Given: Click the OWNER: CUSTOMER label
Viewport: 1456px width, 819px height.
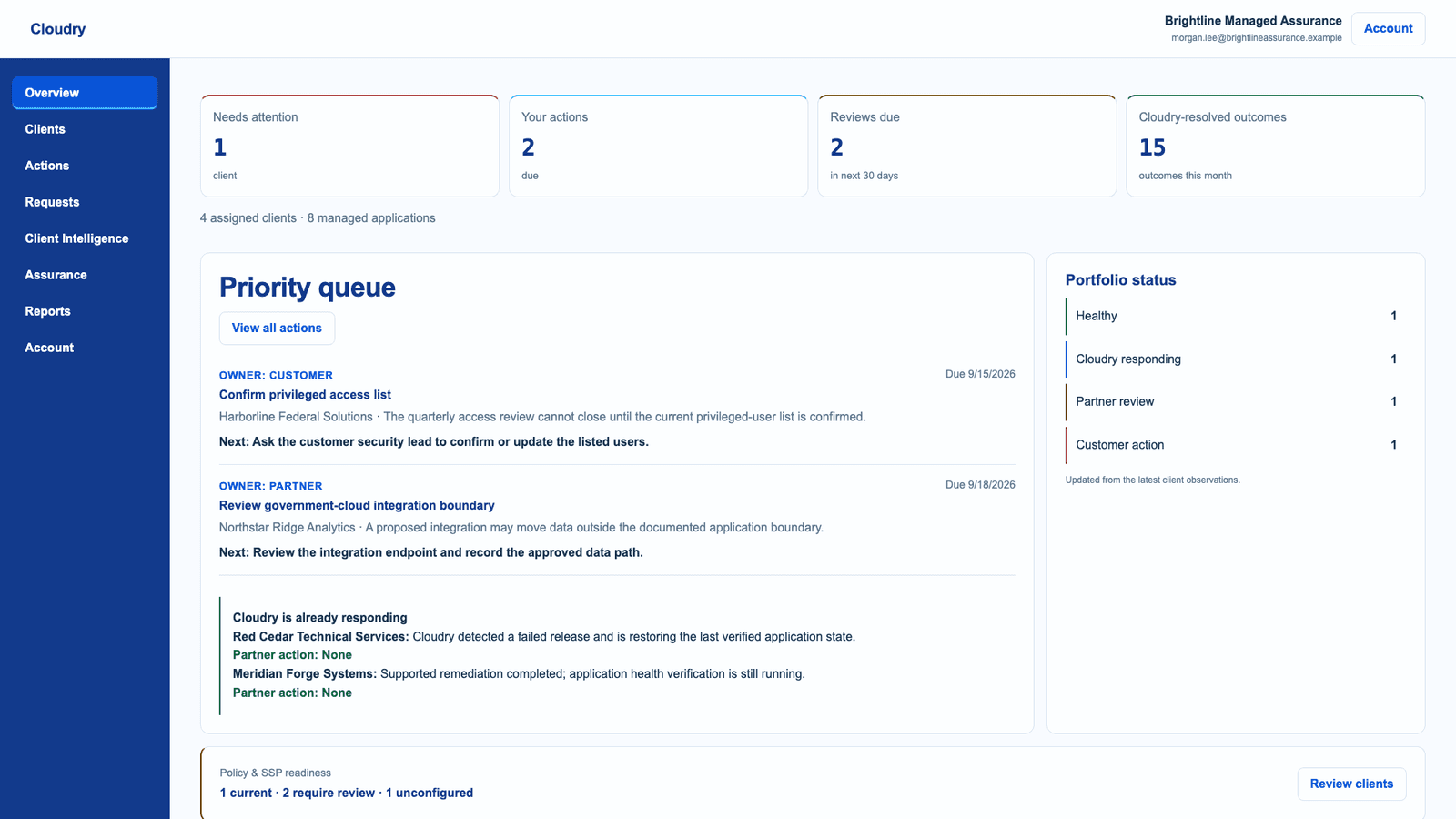Looking at the screenshot, I should click(276, 375).
